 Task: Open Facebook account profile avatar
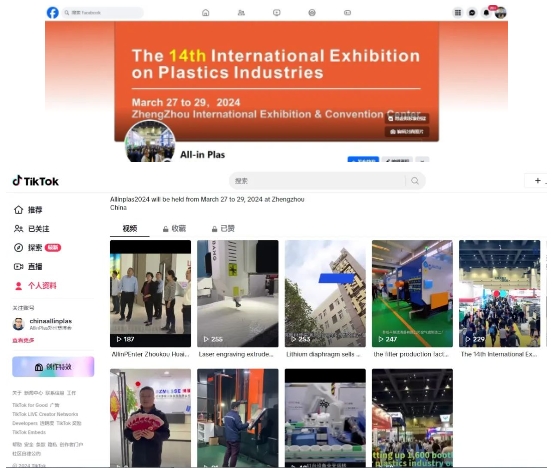tap(500, 13)
